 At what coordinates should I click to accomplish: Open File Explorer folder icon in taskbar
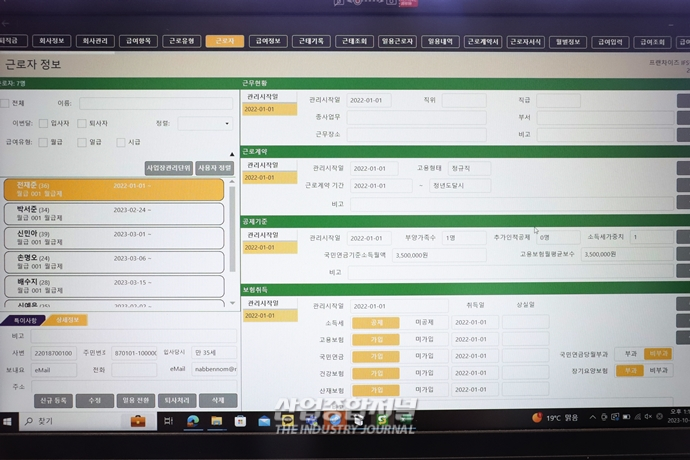click(215, 421)
